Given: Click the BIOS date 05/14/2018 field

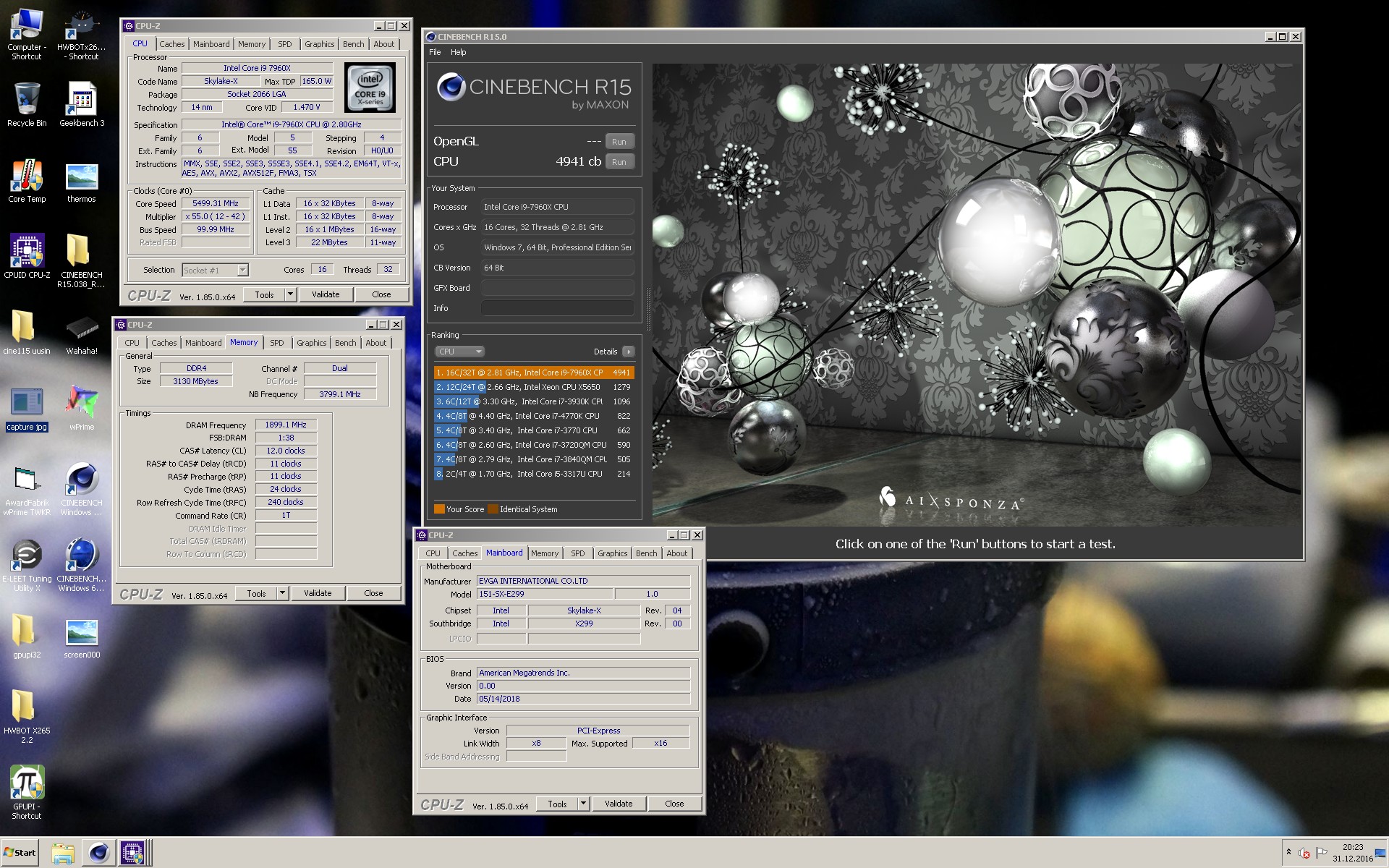Looking at the screenshot, I should [583, 699].
